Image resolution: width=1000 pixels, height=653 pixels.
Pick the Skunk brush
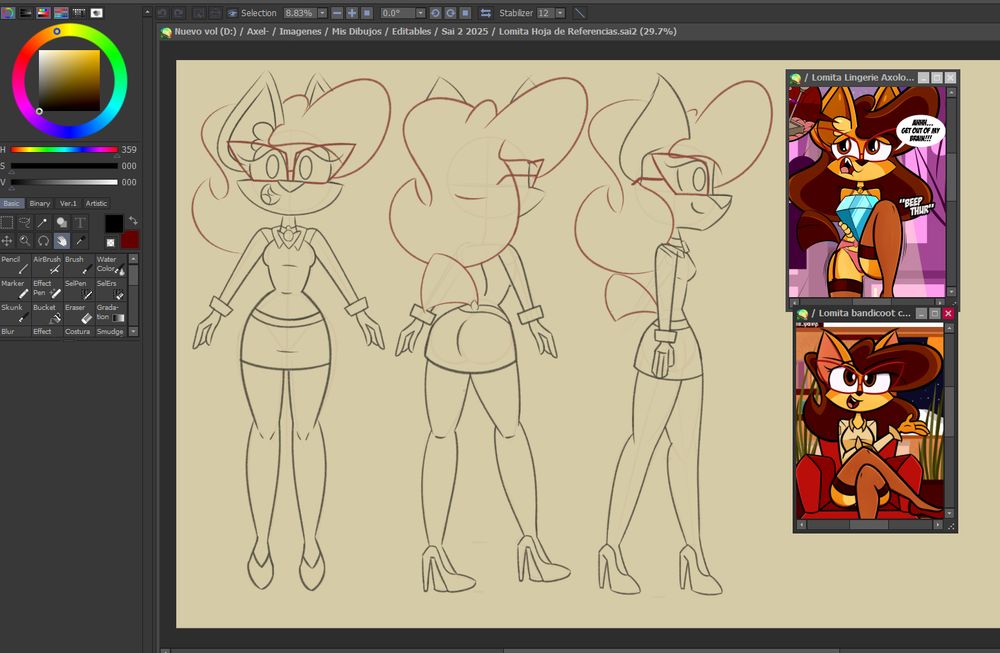point(15,313)
